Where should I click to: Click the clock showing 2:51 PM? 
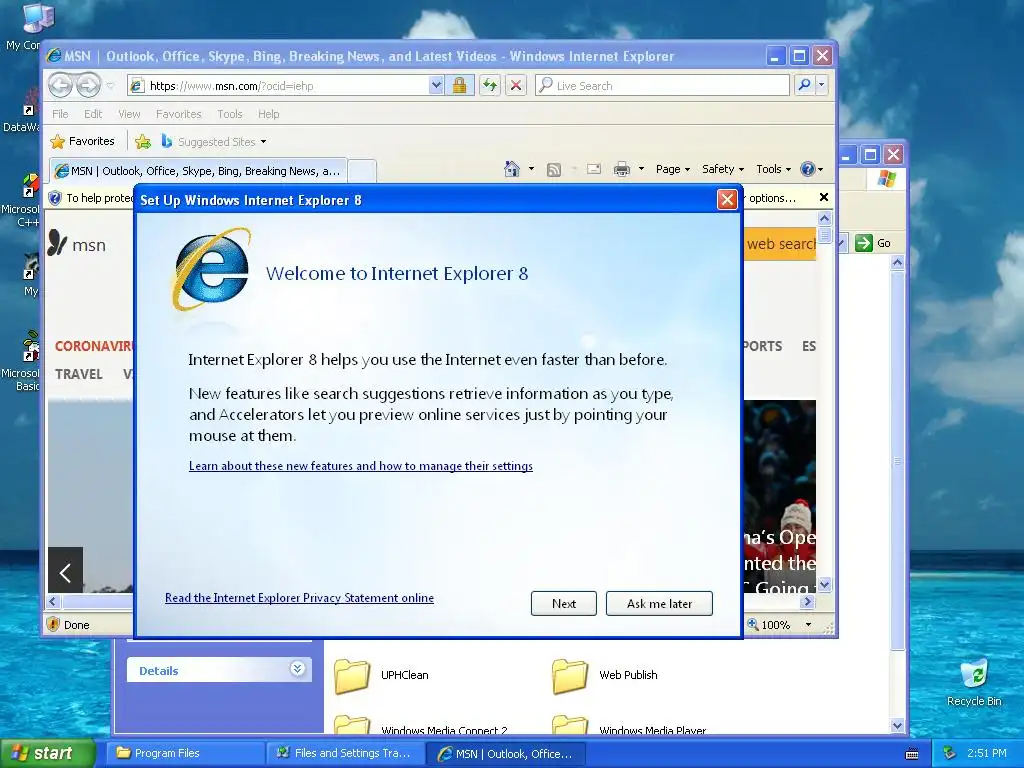[986, 753]
